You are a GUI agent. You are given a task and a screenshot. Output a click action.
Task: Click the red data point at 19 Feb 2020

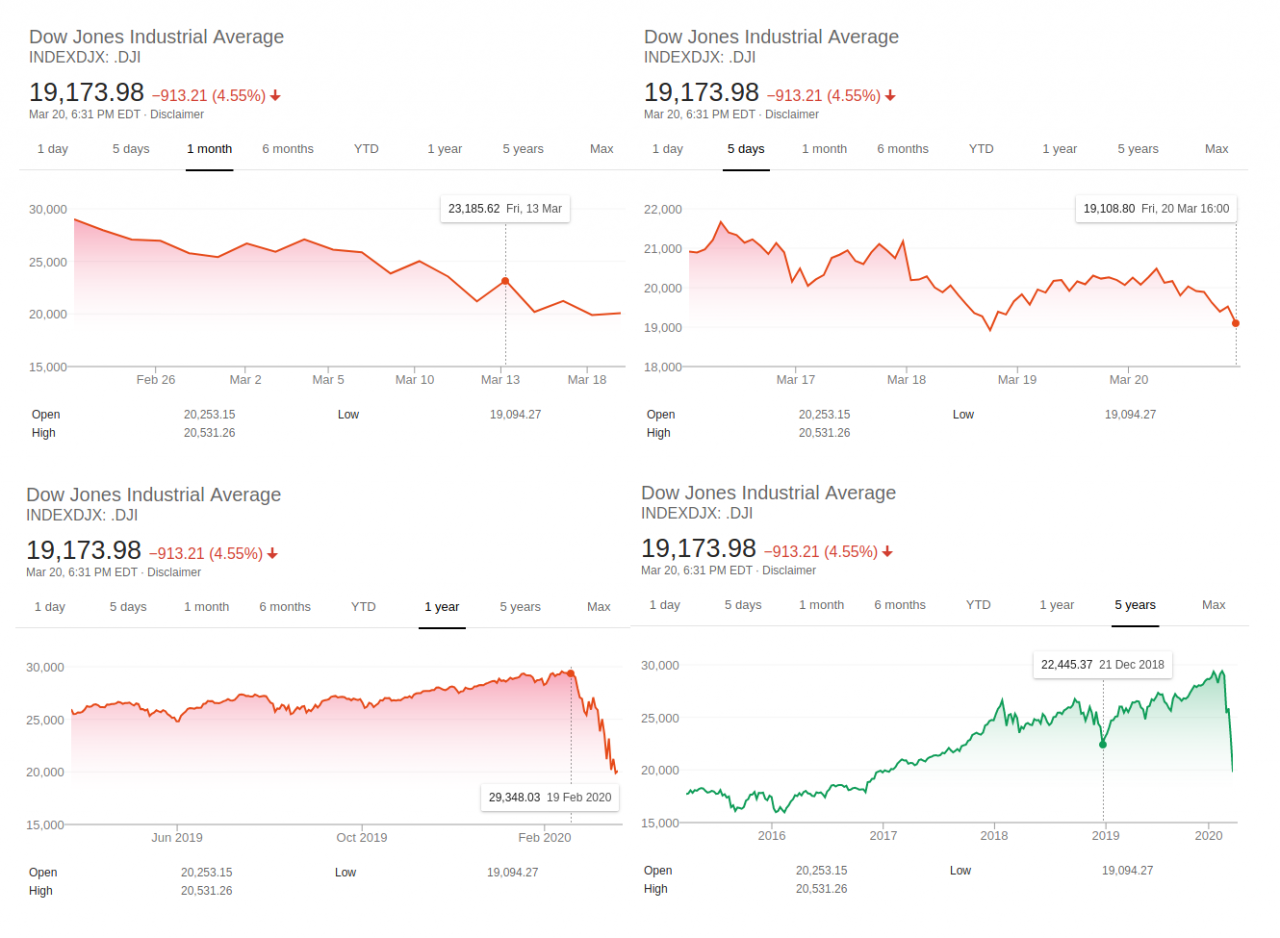tap(571, 673)
